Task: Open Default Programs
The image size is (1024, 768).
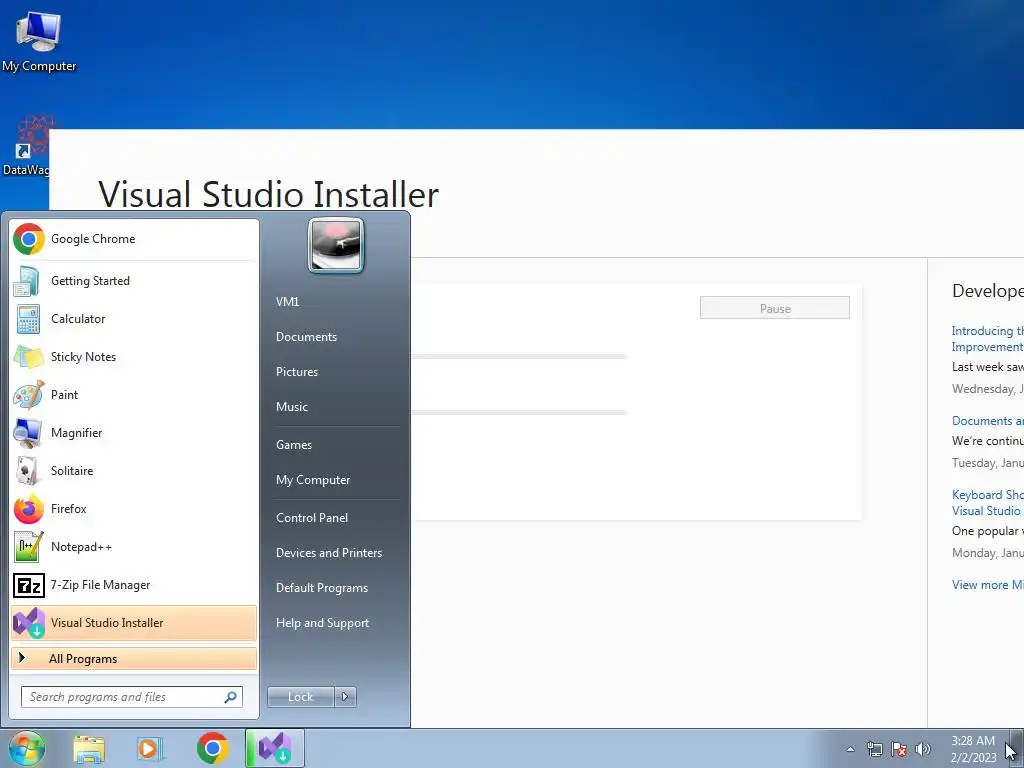Action: point(322,588)
